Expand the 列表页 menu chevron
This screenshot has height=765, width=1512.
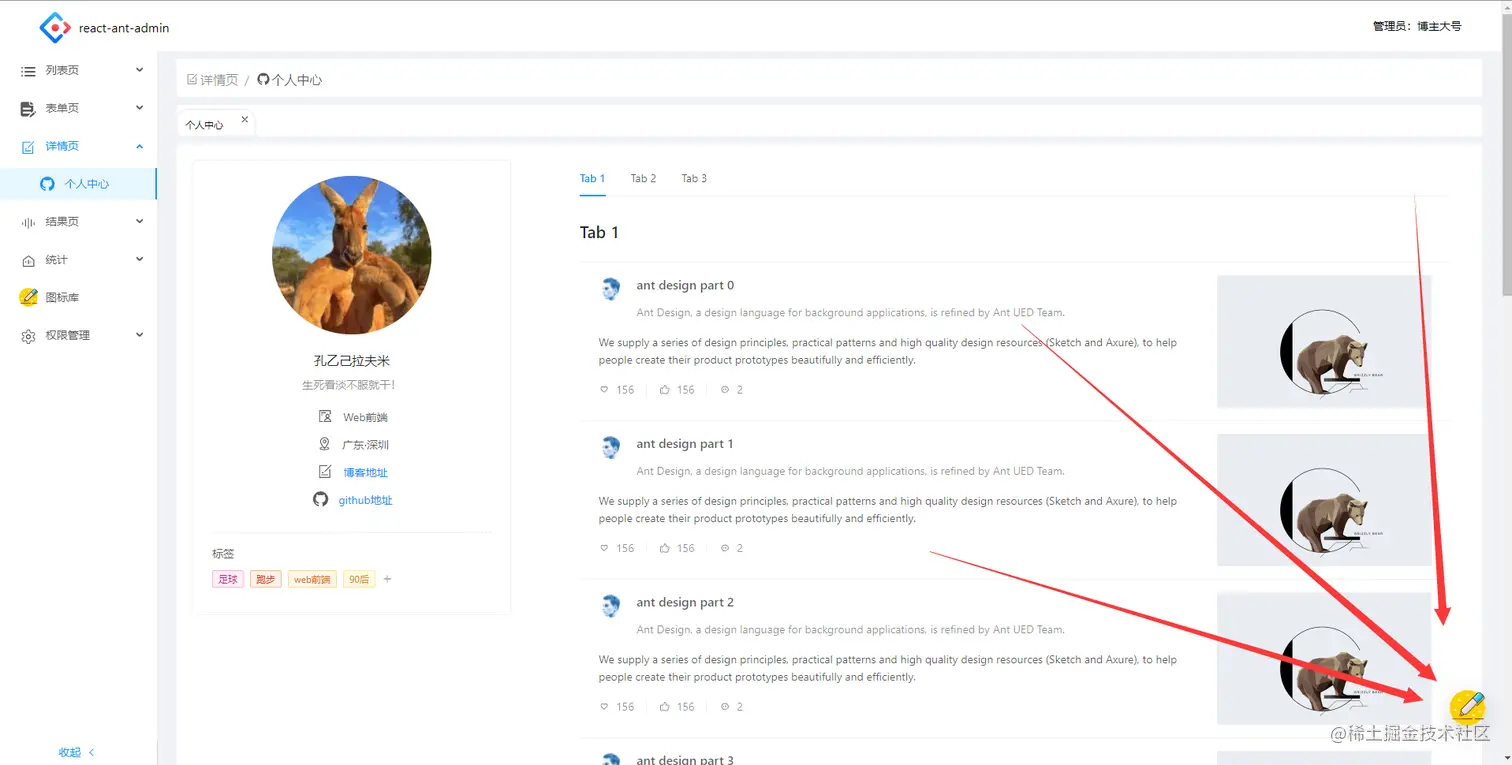(140, 70)
